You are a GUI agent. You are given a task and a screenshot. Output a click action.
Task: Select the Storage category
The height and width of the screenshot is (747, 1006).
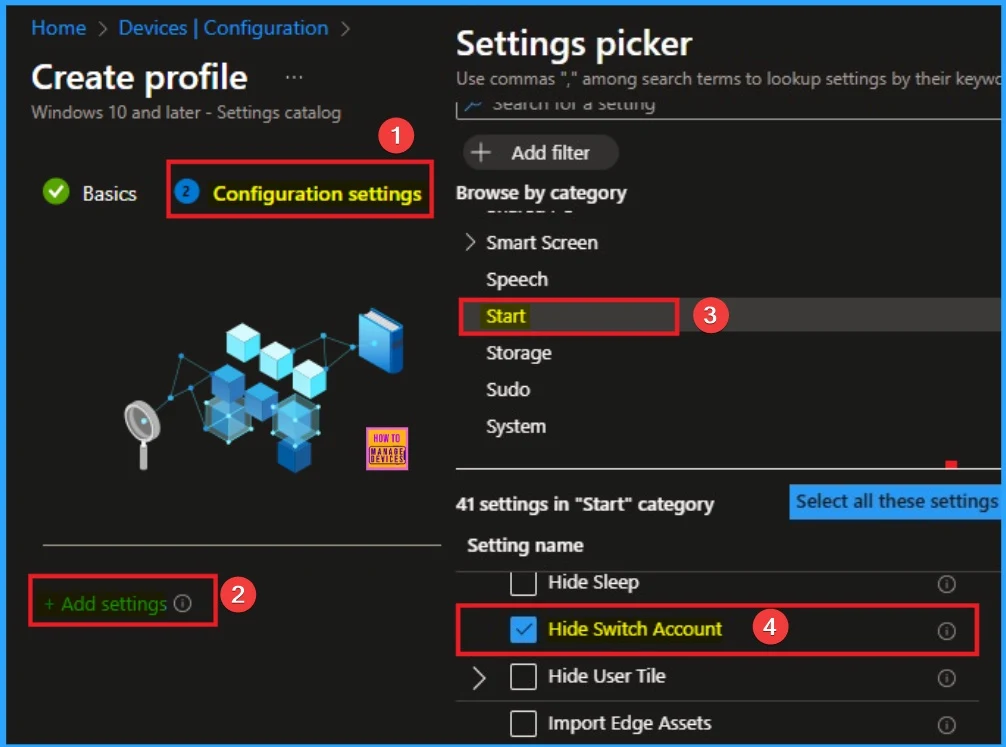click(518, 353)
